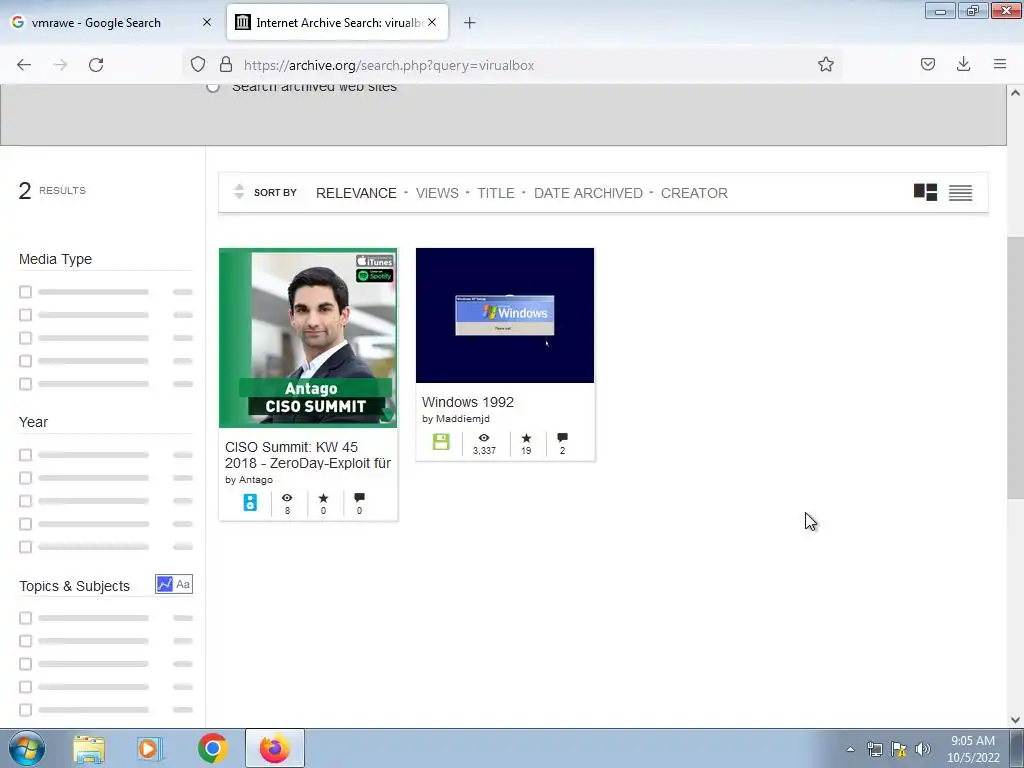This screenshot has width=1024, height=768.
Task: Sort results by Date Archived
Action: point(588,193)
